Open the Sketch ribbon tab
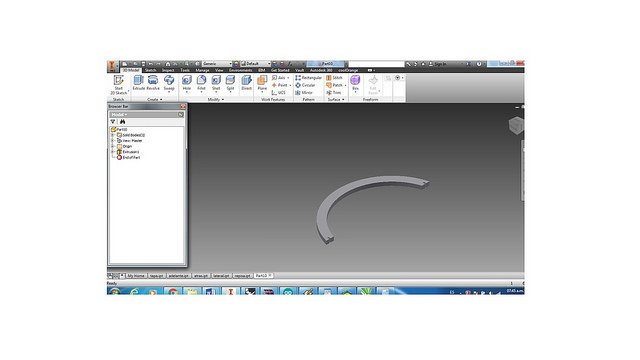Viewport: 640px width, 360px height. [x=151, y=70]
